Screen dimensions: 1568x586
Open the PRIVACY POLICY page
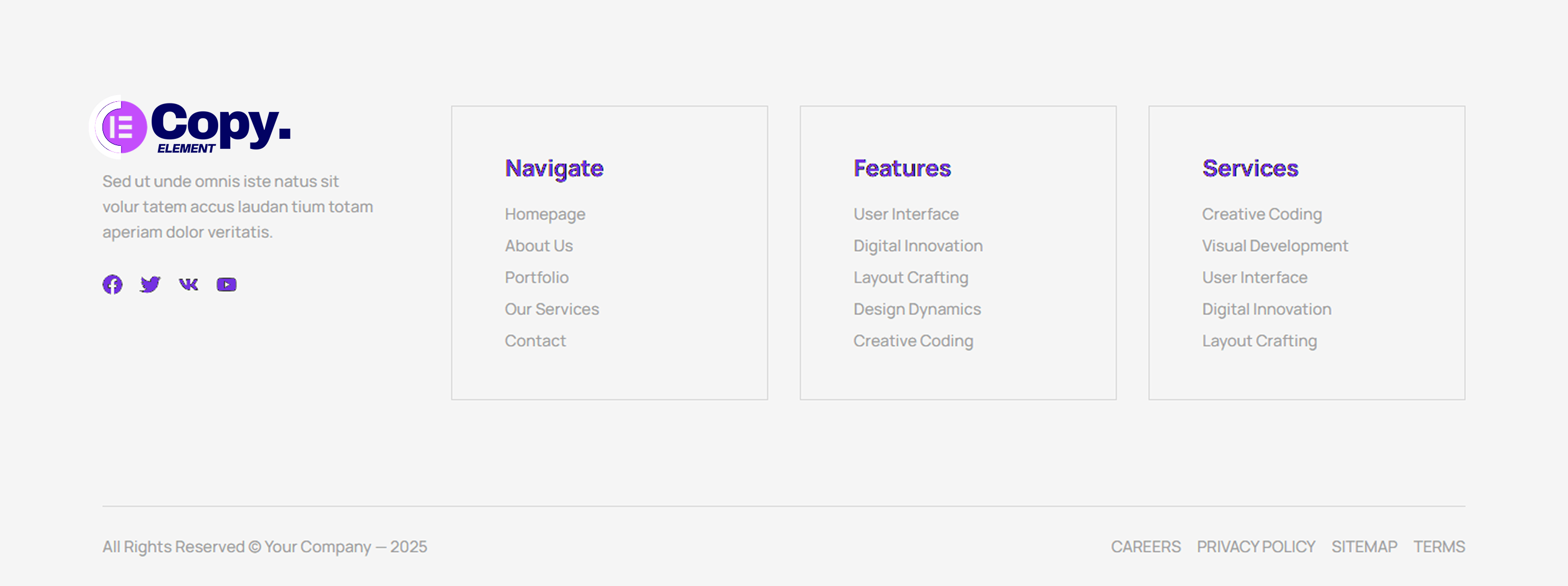(x=1255, y=546)
